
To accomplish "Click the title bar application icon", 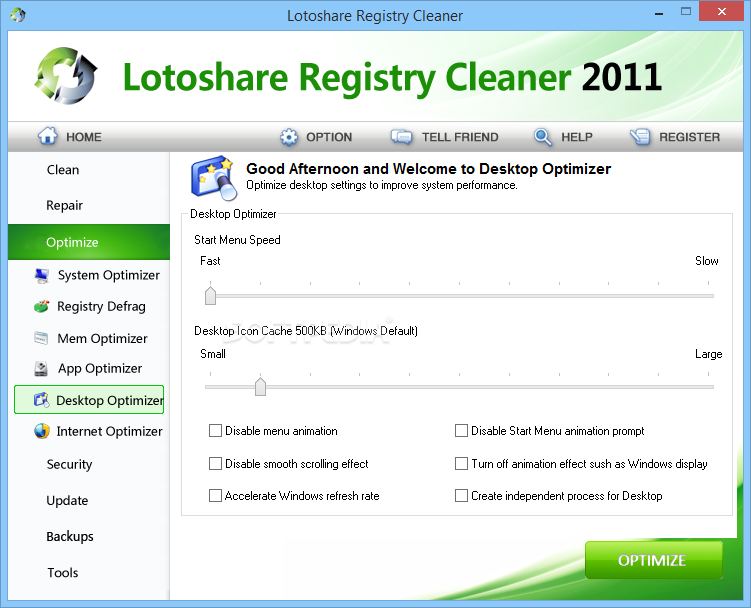I will coord(18,15).
